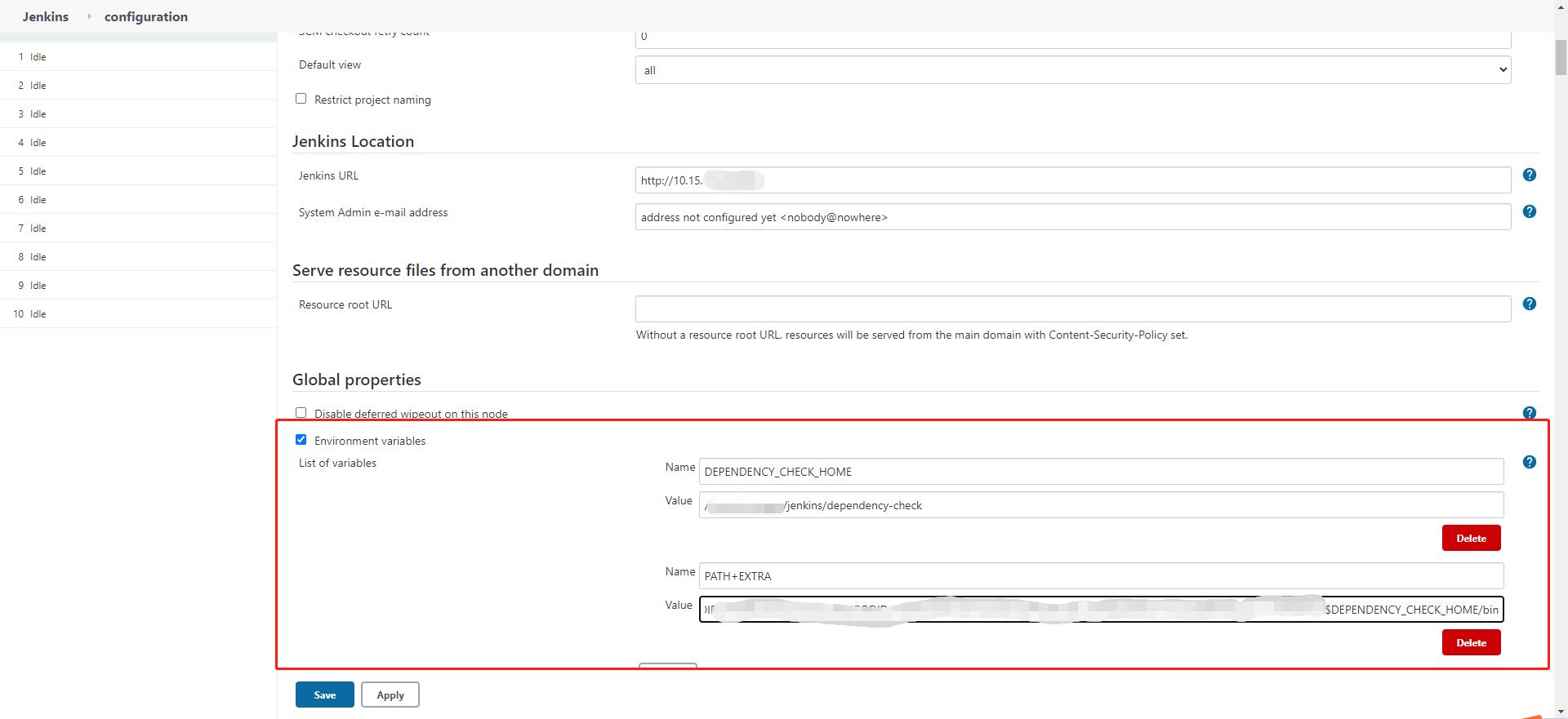This screenshot has width=1568, height=719.
Task: Open the Default view dropdown
Action: tap(1072, 70)
